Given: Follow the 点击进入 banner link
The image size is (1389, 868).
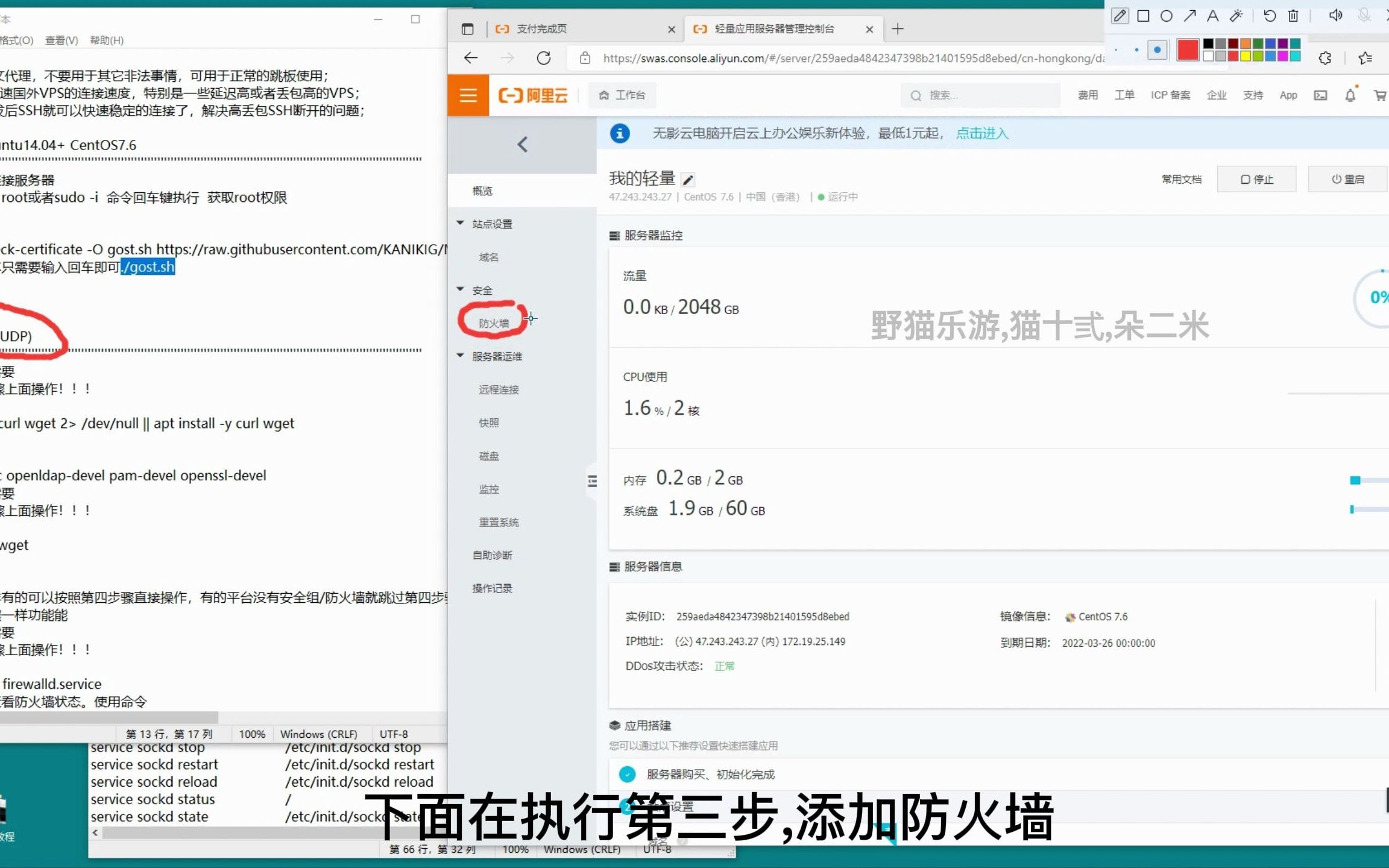Looking at the screenshot, I should coord(982,133).
